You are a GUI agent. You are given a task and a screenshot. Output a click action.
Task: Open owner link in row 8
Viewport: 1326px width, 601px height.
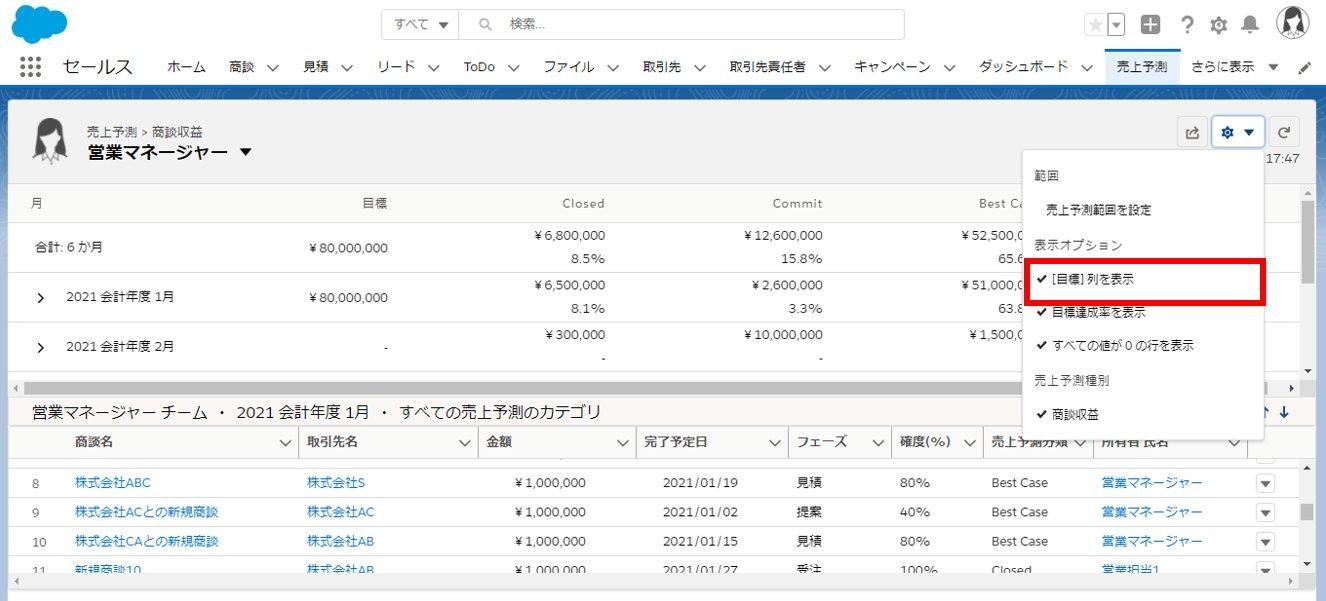[1152, 483]
